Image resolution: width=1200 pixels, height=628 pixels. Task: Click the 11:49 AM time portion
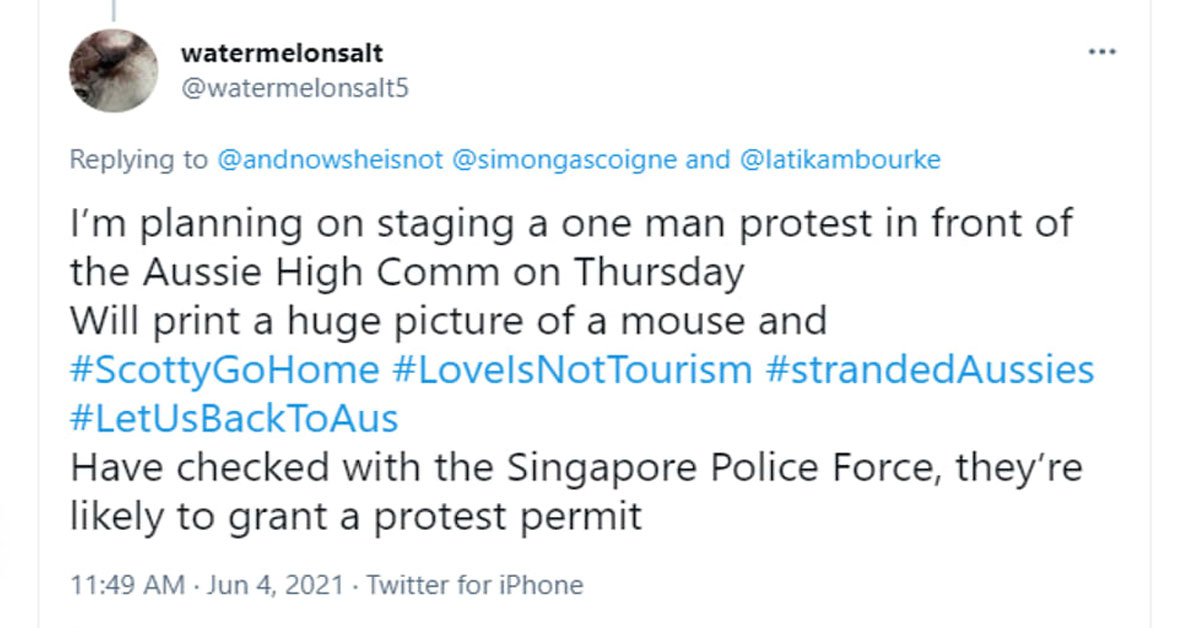127,584
